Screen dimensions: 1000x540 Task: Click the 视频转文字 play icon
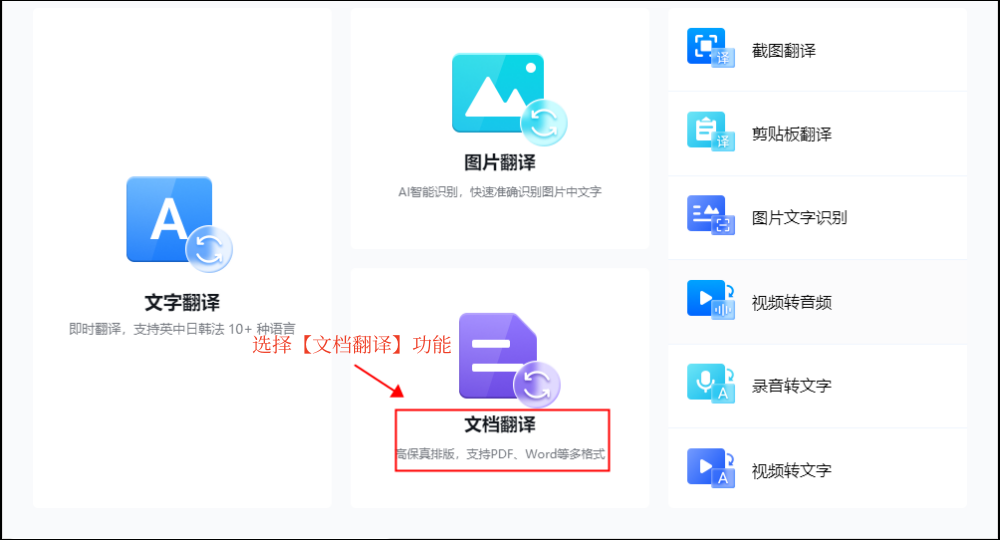pyautogui.click(x=710, y=468)
